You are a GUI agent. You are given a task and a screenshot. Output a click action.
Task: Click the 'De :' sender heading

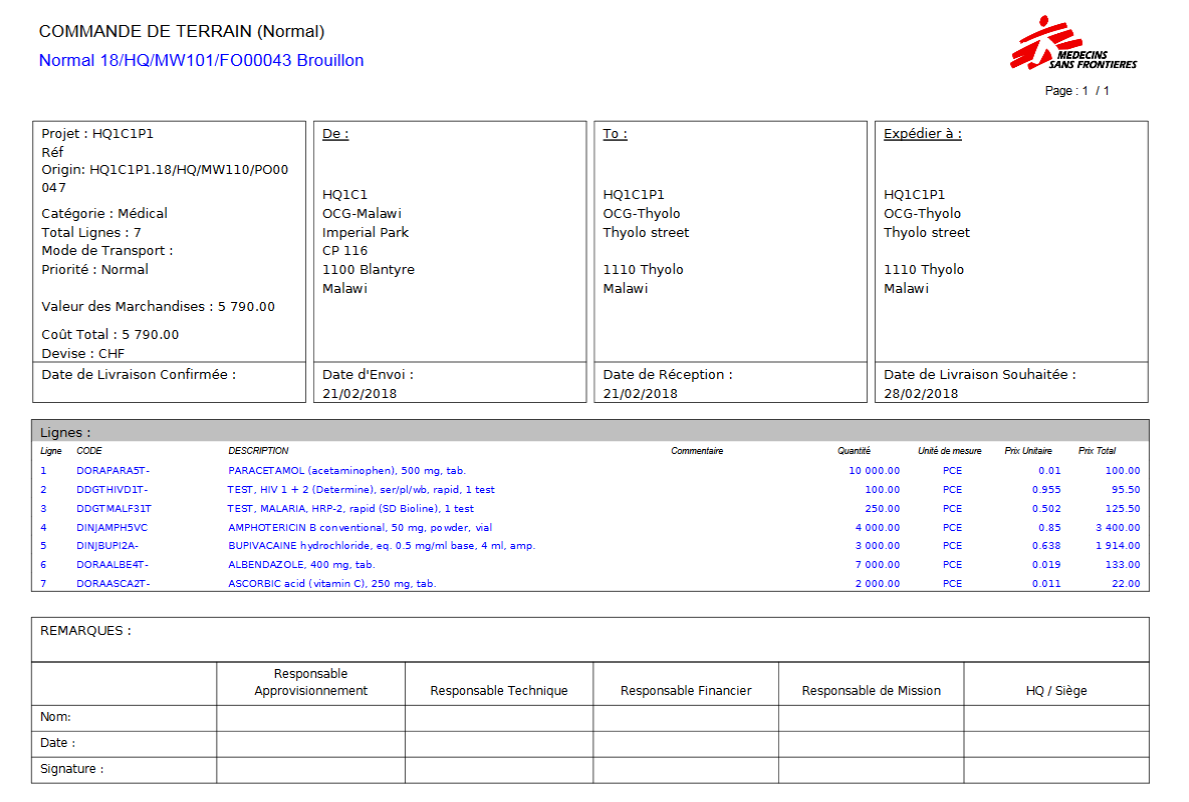335,134
